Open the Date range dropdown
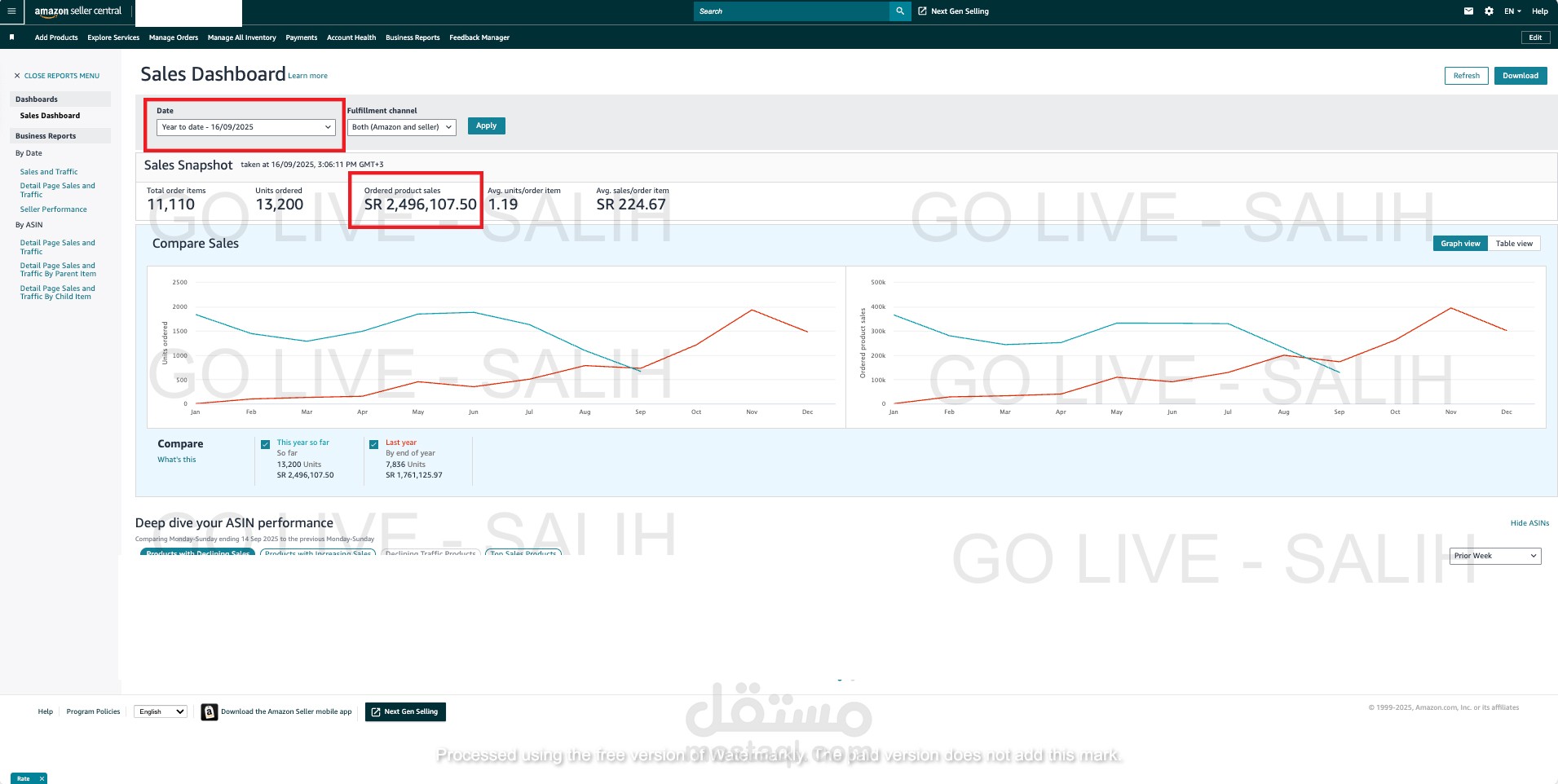Viewport: 1558px width, 784px height. tap(245, 127)
